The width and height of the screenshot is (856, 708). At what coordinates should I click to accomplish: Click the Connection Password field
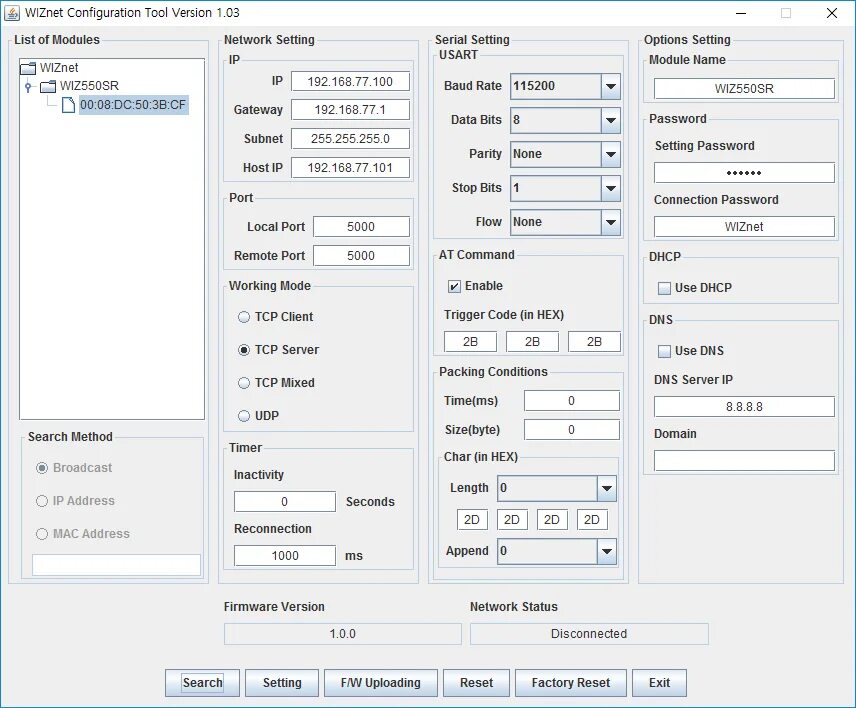point(744,227)
